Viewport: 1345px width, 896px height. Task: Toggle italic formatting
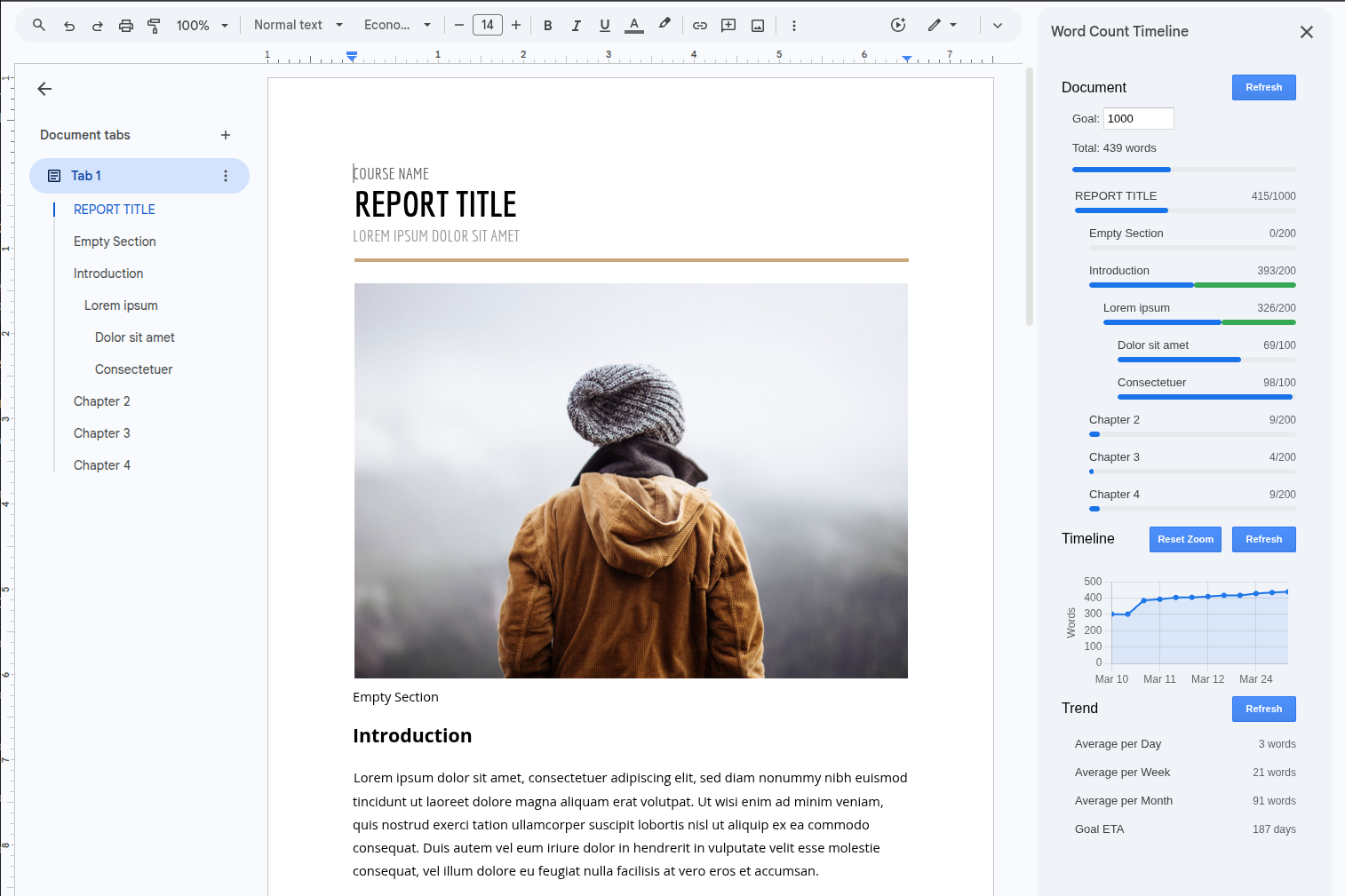tap(576, 25)
